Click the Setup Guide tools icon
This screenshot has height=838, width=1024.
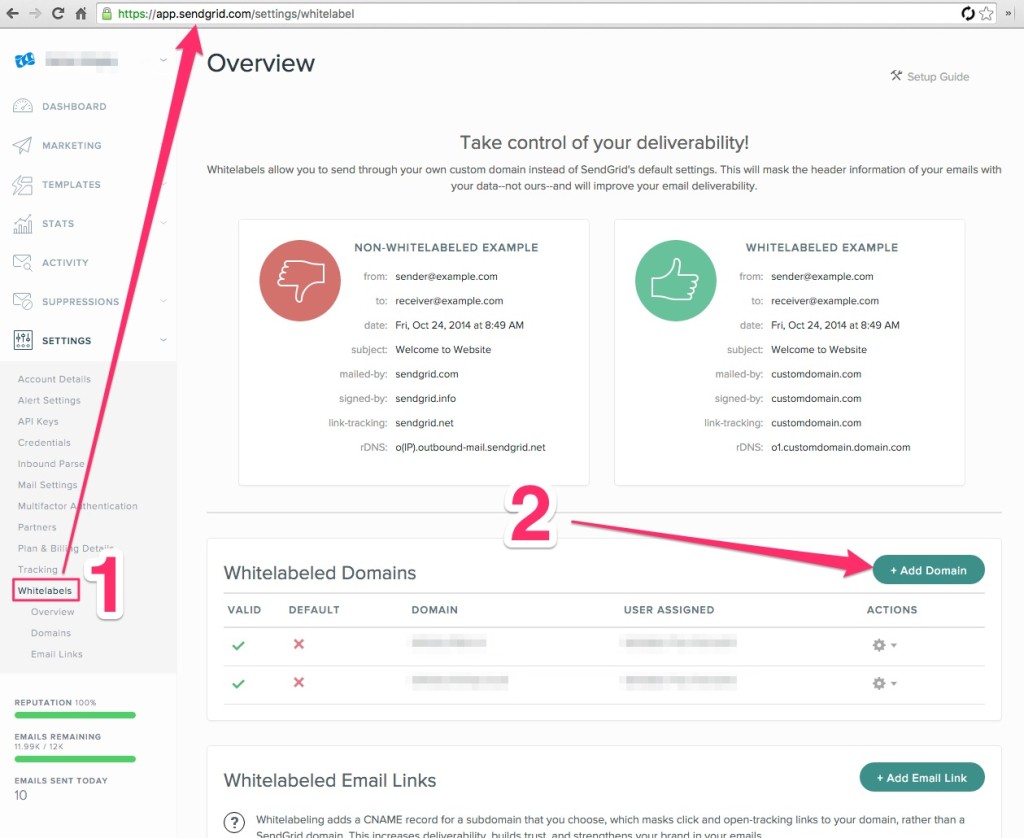[896, 76]
